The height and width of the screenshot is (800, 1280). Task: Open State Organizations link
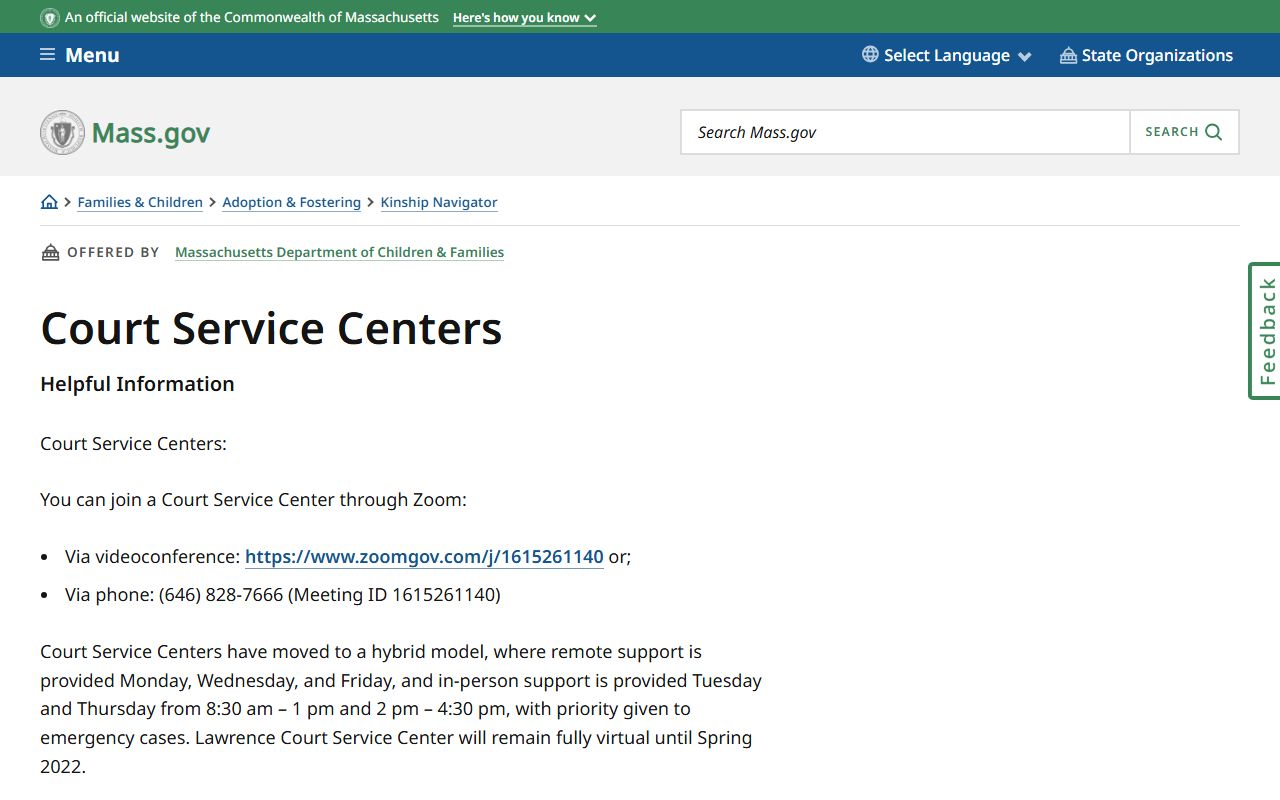1147,55
